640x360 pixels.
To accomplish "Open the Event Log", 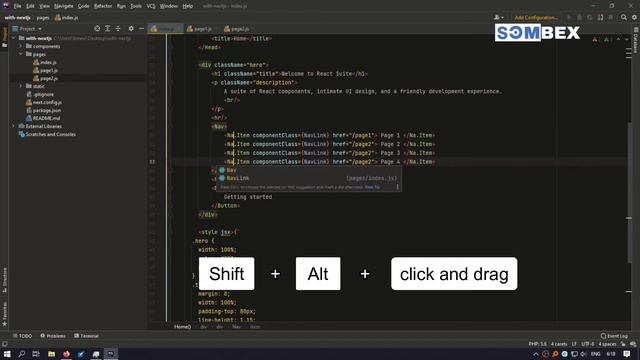I will [x=614, y=336].
